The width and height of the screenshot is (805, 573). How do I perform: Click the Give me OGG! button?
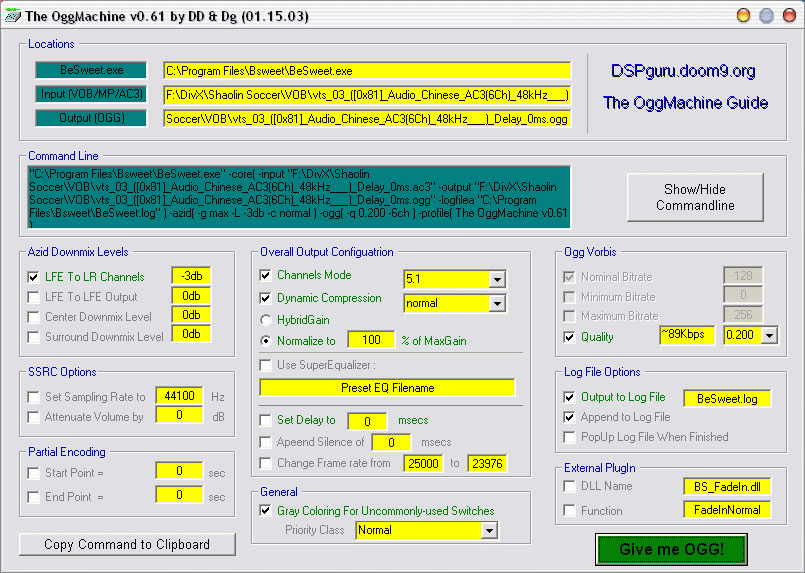pos(672,549)
